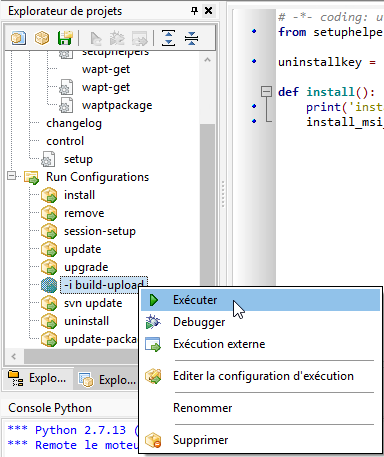This screenshot has width=384, height=457.
Task: Select the install run configuration
Action: [79, 195]
